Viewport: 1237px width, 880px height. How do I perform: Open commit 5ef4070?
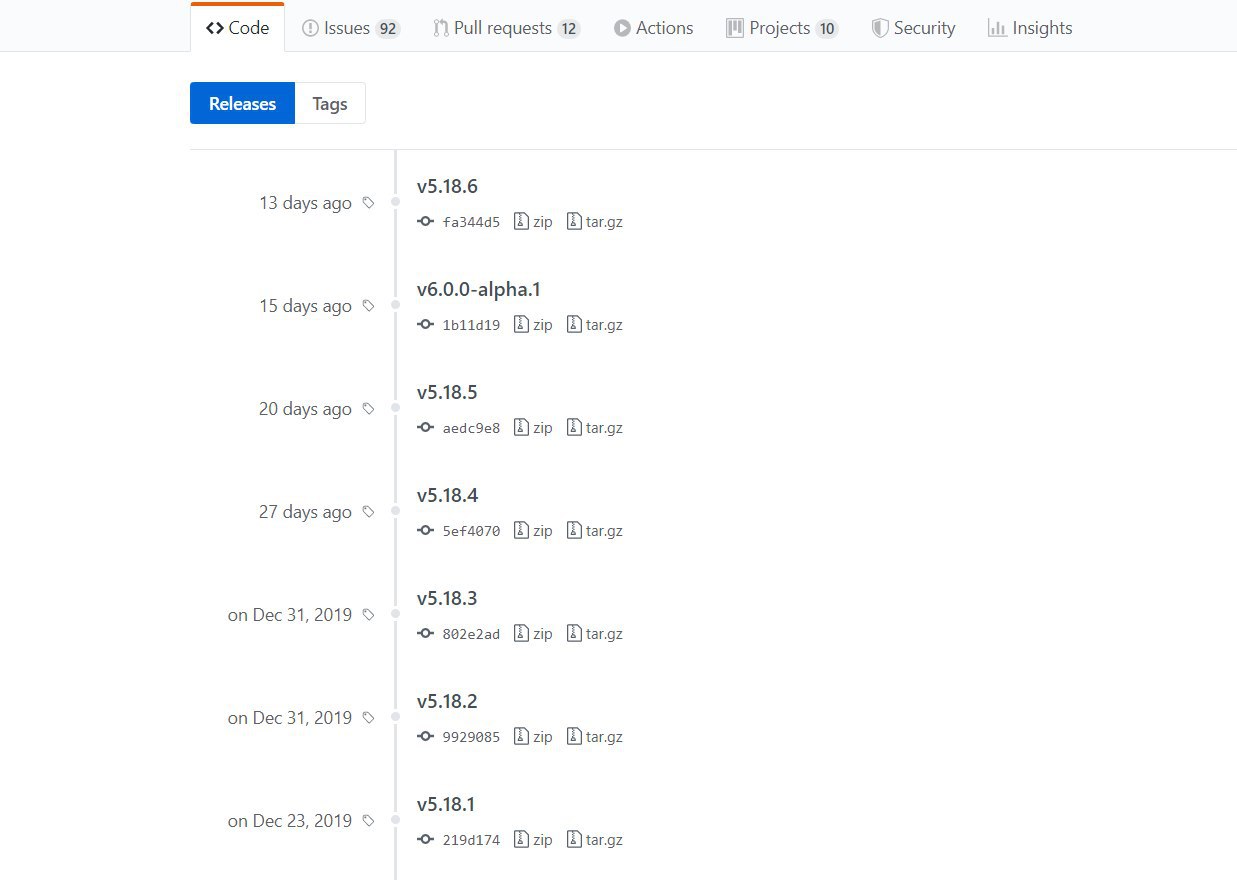(x=471, y=531)
